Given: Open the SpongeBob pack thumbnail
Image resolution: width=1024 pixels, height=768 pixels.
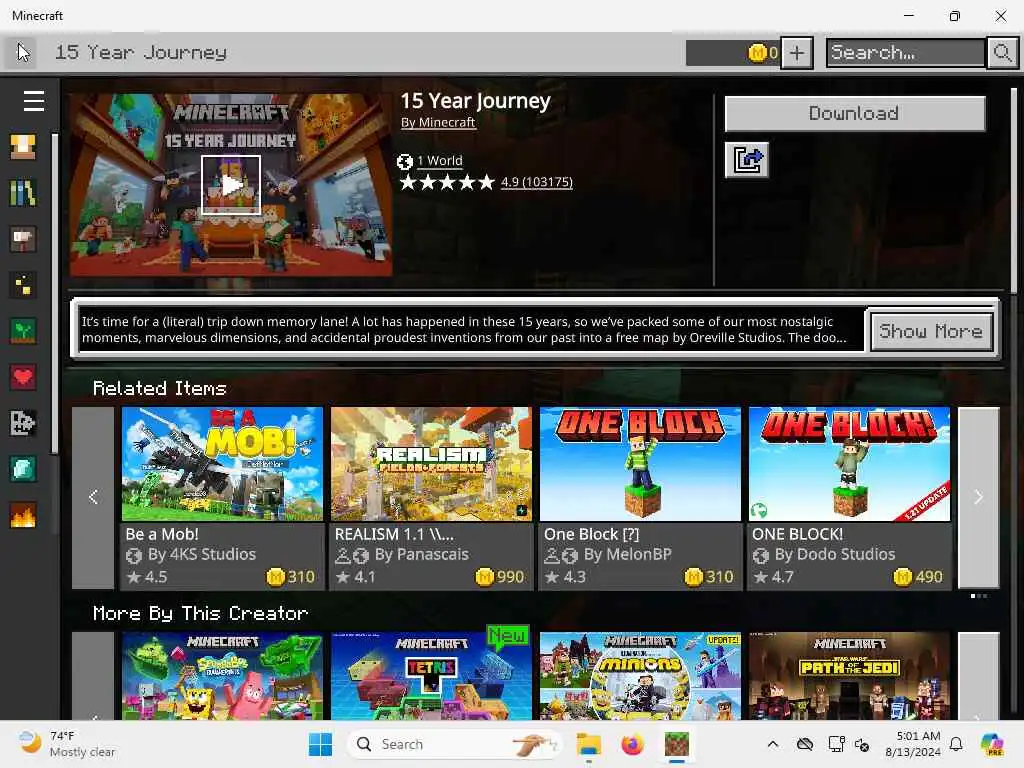Looking at the screenshot, I should click(x=222, y=676).
